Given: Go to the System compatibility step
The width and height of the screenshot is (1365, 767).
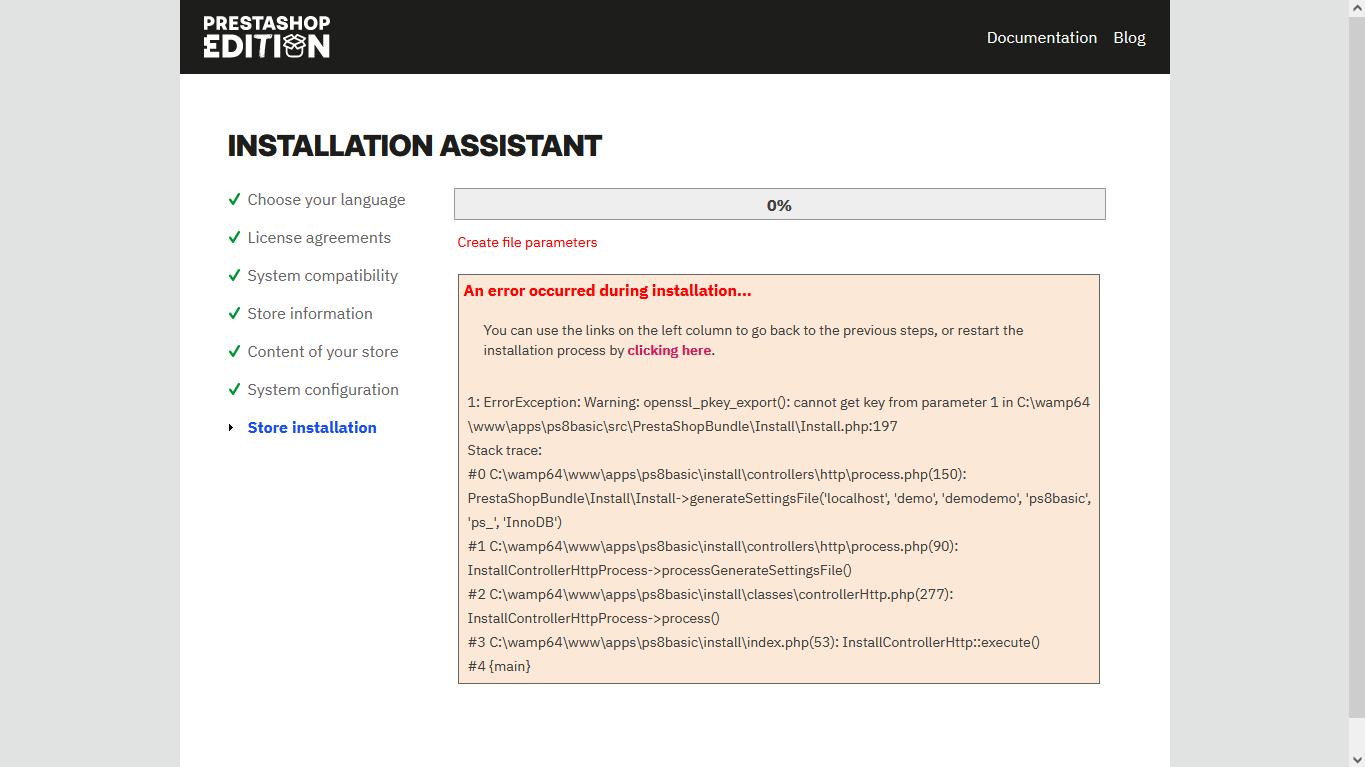Looking at the screenshot, I should pos(323,276).
